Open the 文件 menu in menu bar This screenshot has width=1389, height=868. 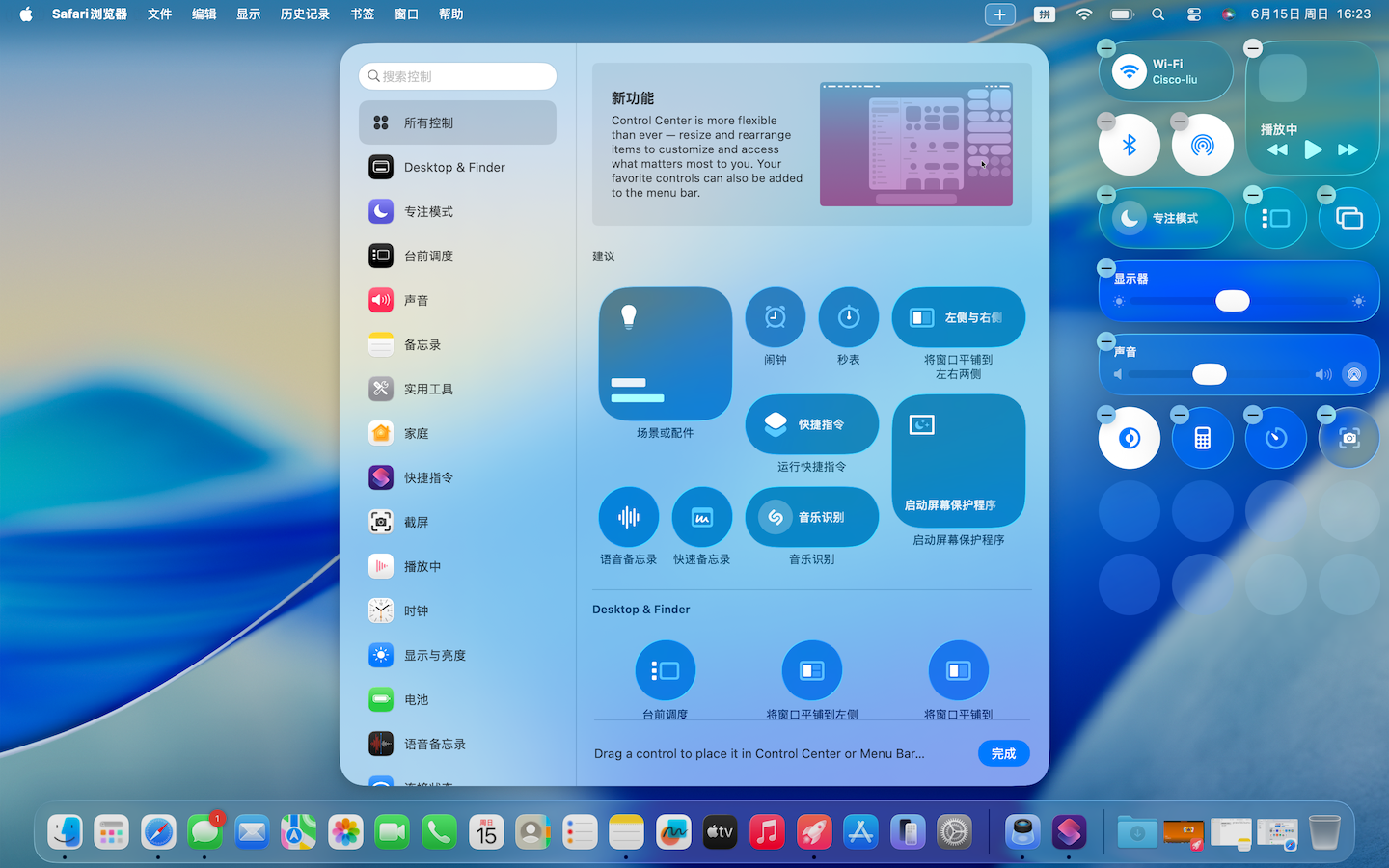[x=159, y=14]
